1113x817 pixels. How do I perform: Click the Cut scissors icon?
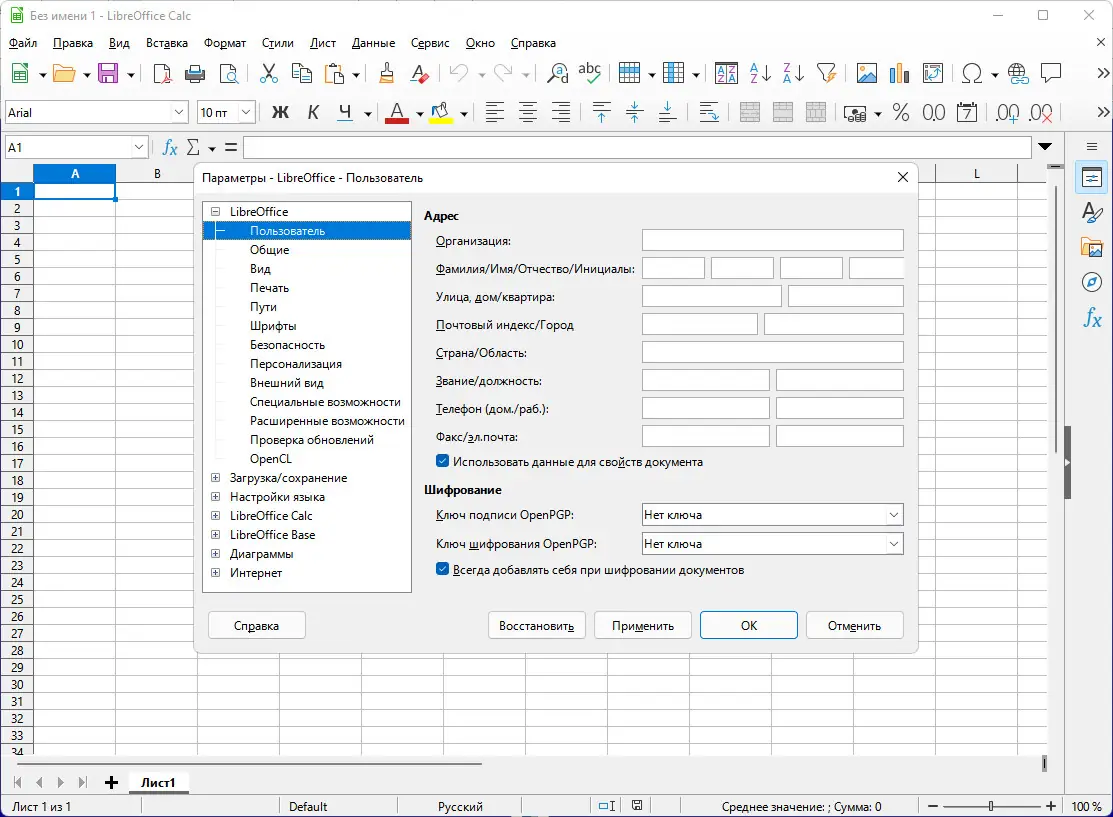(x=268, y=73)
